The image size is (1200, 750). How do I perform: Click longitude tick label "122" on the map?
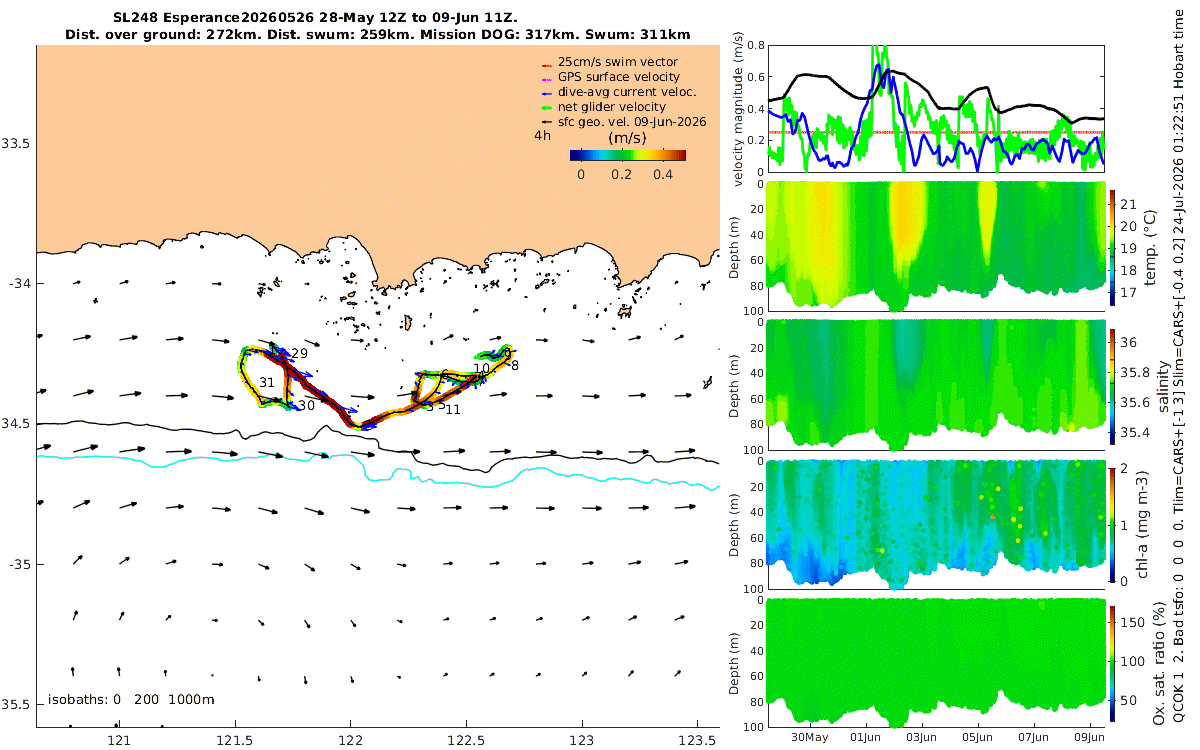(x=351, y=740)
